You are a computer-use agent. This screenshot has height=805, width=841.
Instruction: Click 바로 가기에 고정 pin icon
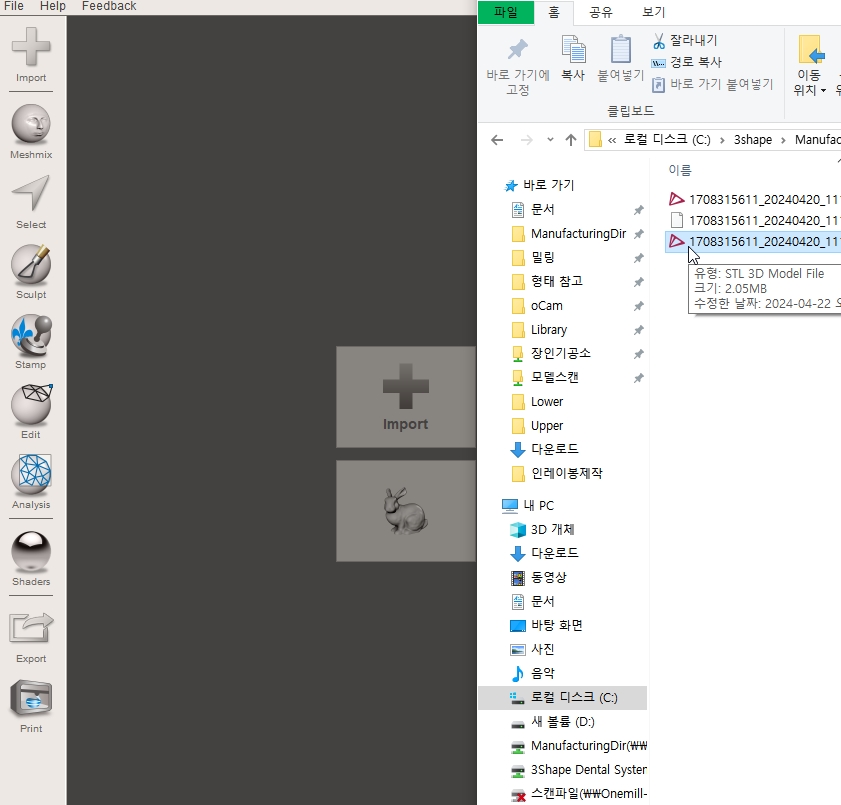(518, 66)
